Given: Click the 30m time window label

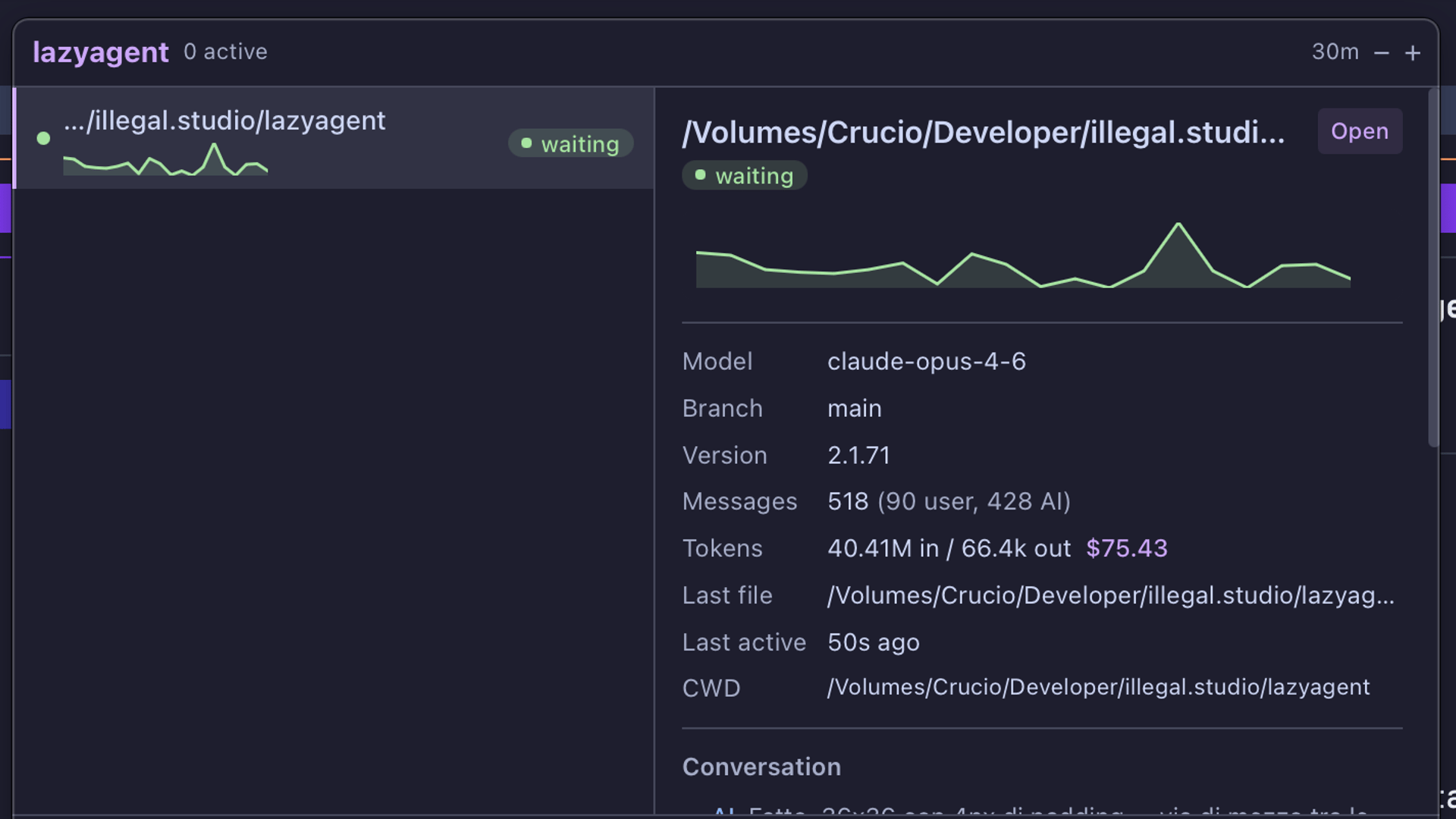Looking at the screenshot, I should [1335, 52].
